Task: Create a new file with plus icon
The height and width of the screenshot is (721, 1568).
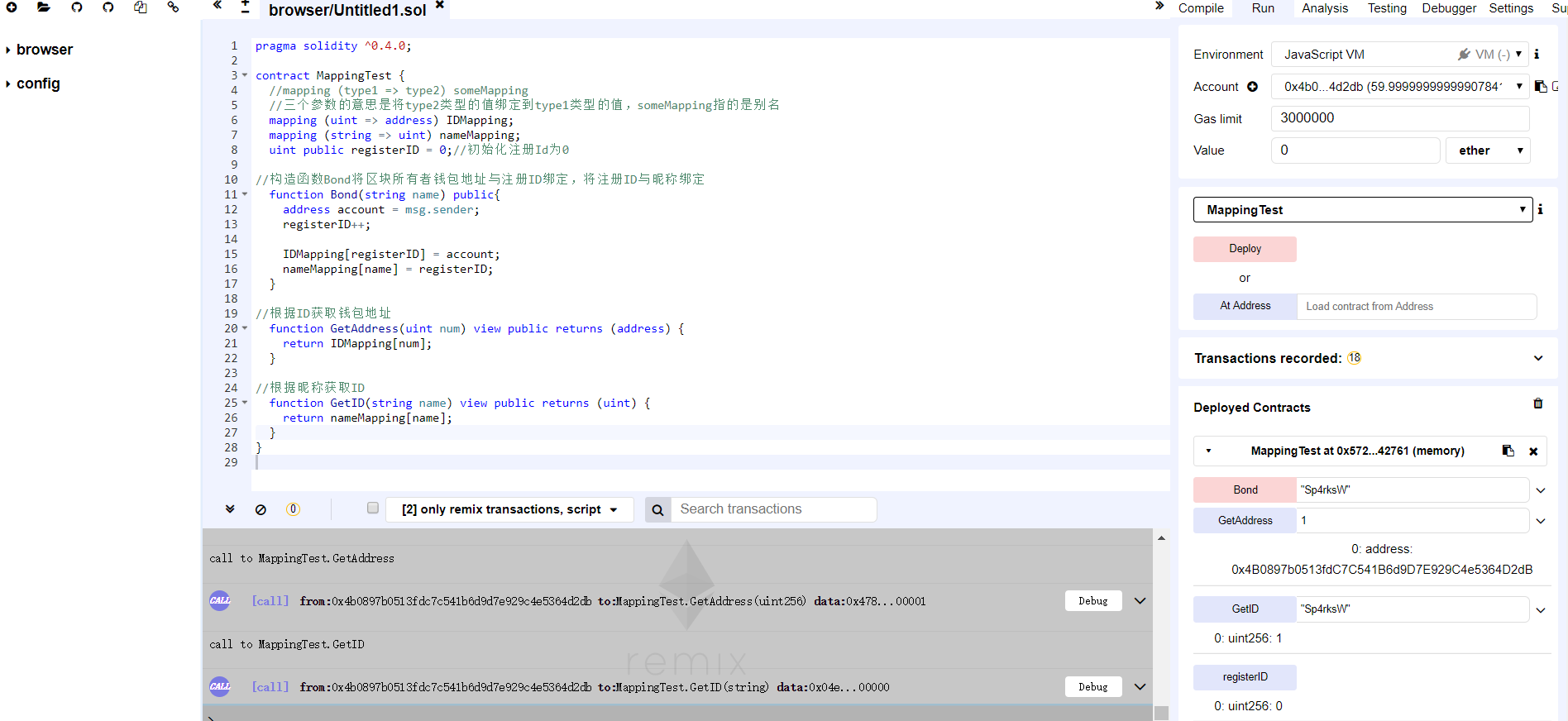Action: tap(12, 7)
